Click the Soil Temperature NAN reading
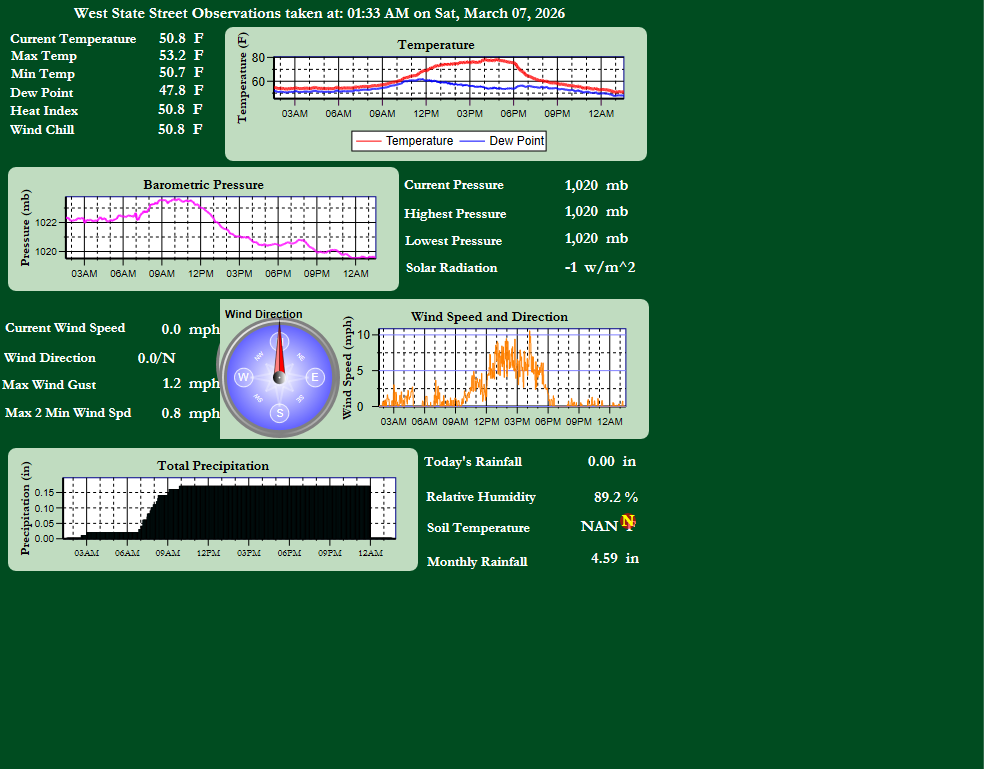The width and height of the screenshot is (984, 769). tap(598, 526)
